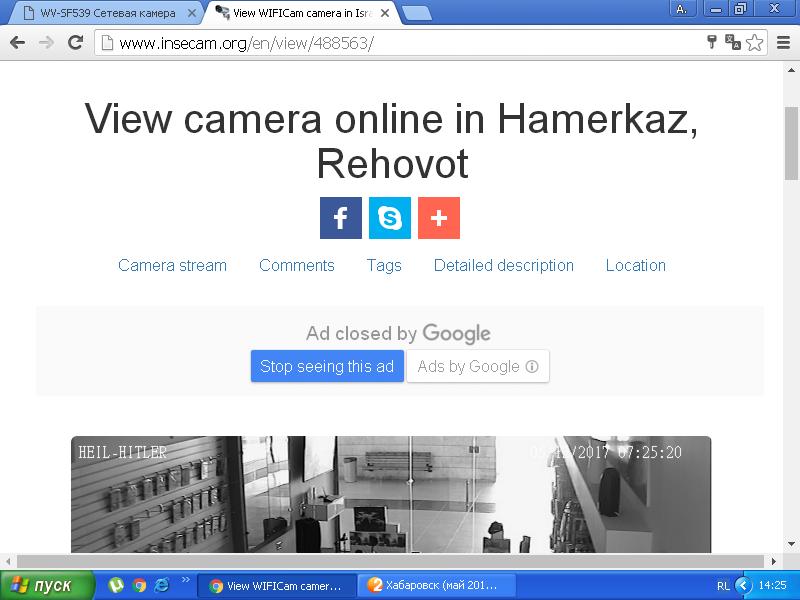Screen dimensions: 800x600
Task: Bookmark this page with the star icon
Action: (754, 43)
